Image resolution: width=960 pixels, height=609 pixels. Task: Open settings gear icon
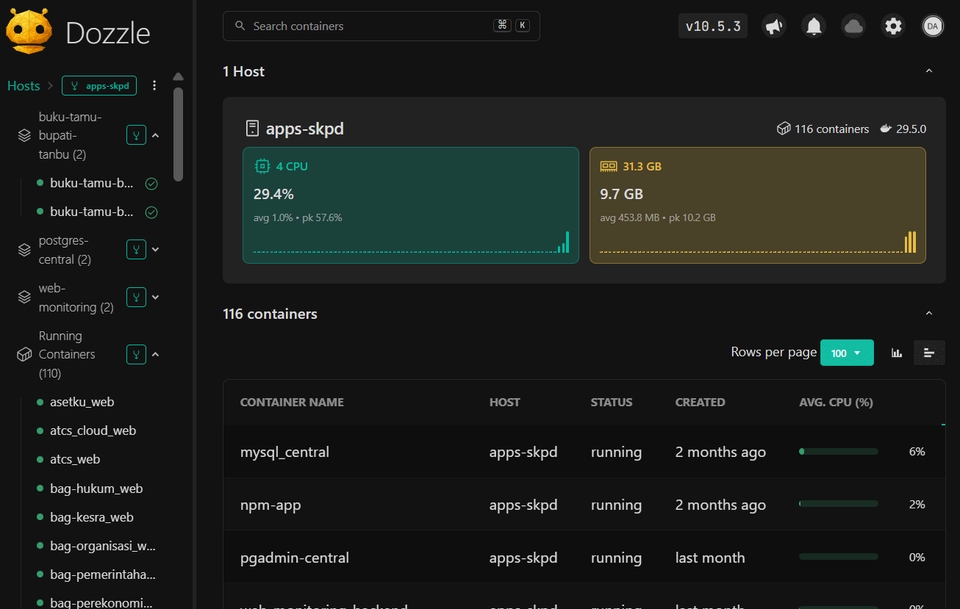coord(893,26)
